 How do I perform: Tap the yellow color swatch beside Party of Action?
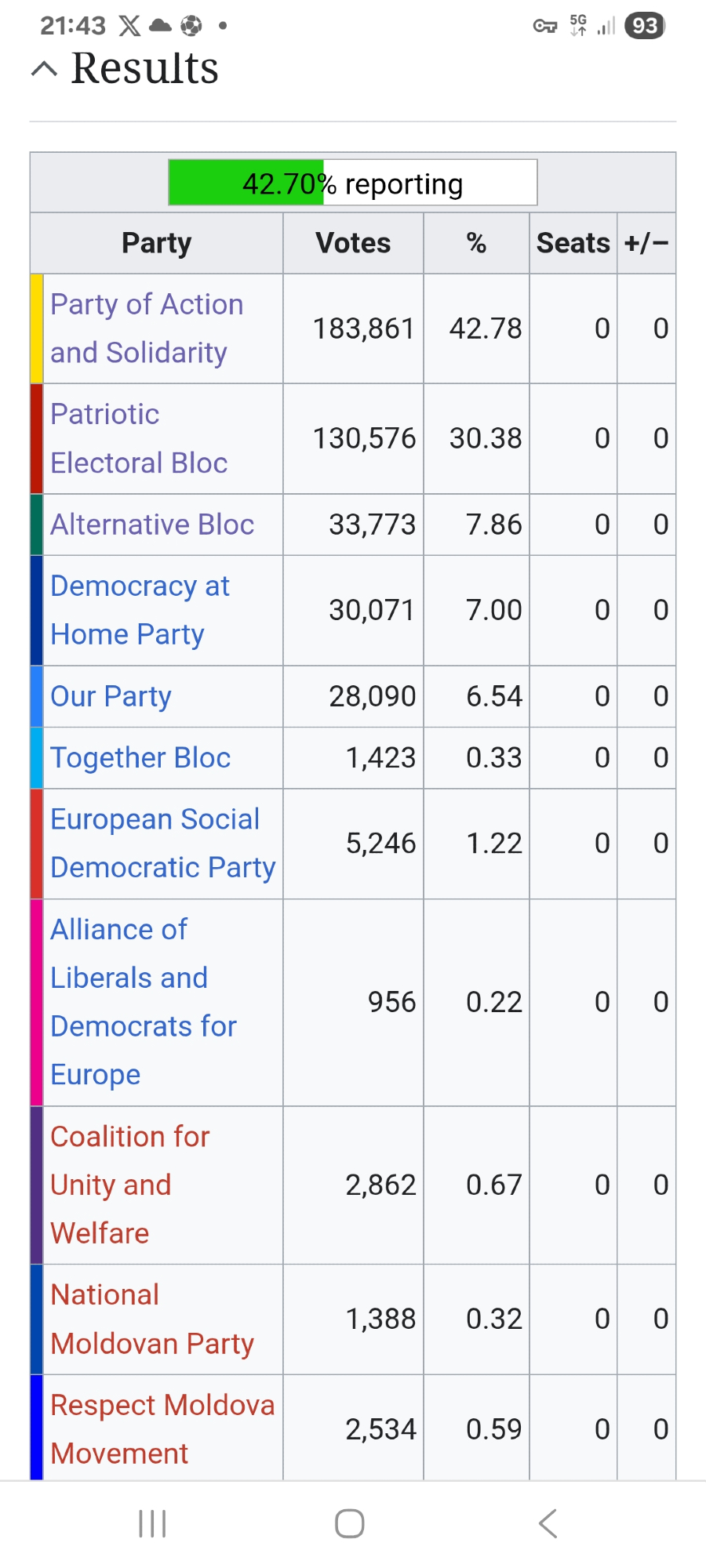37,328
